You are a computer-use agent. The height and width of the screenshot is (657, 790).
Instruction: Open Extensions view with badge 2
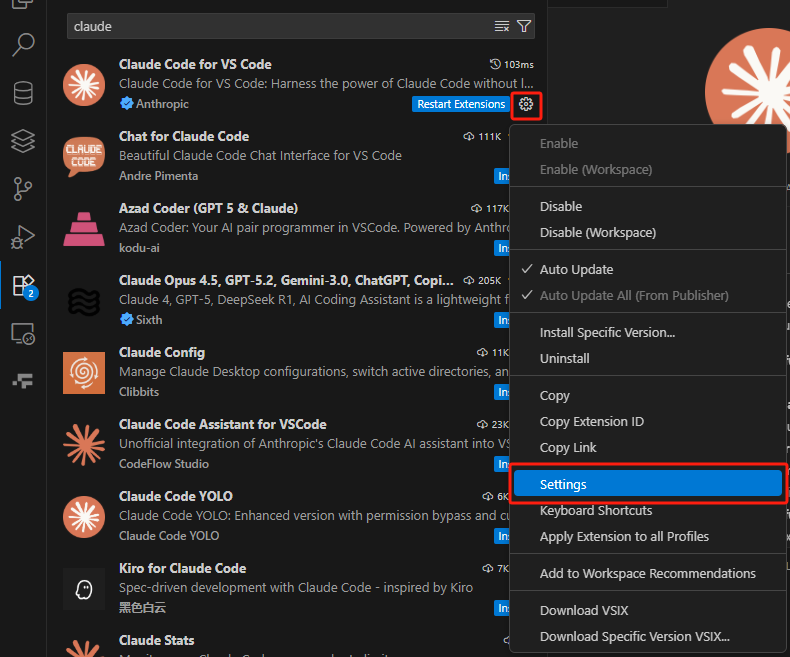coord(24,286)
